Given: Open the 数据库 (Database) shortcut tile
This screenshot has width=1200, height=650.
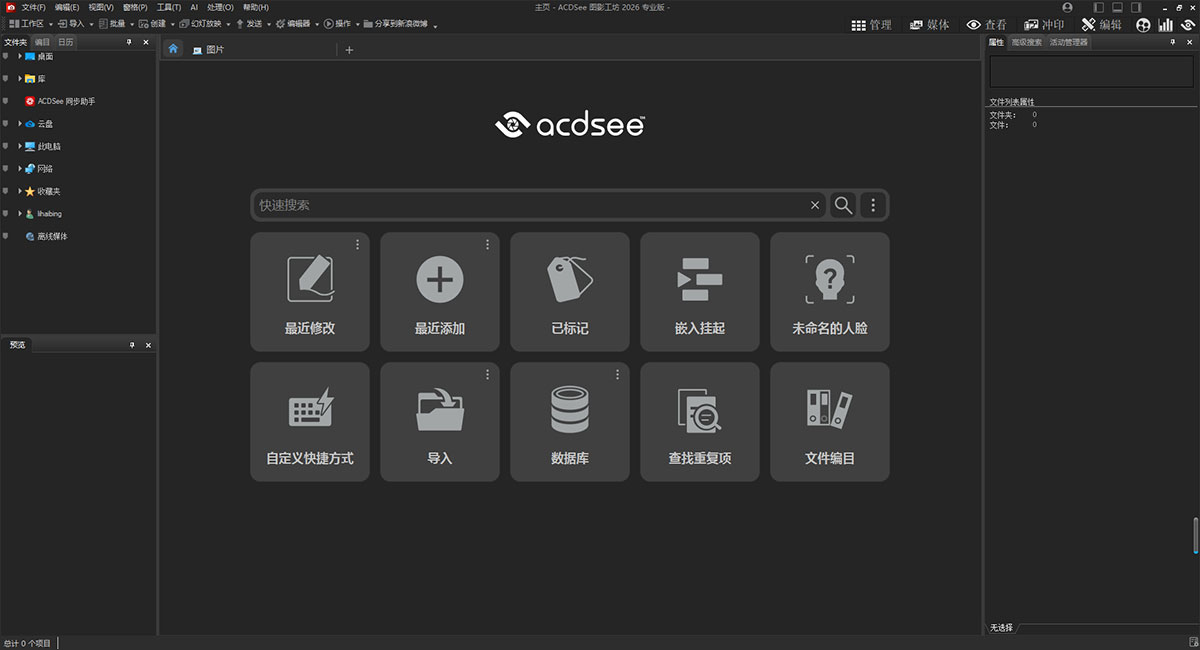Looking at the screenshot, I should coord(569,421).
